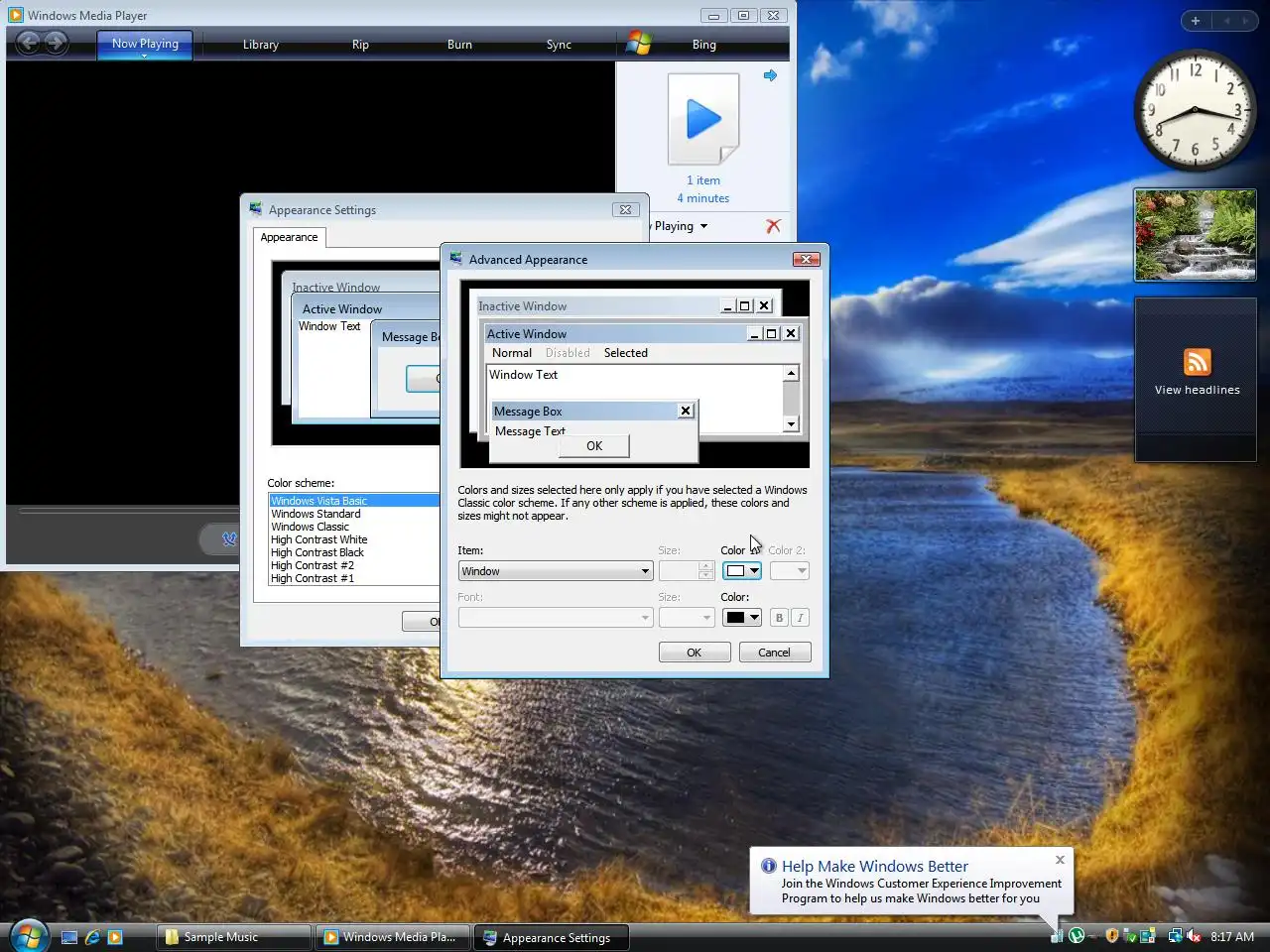Select Windows Classic color scheme
This screenshot has height=952, width=1270.
pyautogui.click(x=354, y=527)
